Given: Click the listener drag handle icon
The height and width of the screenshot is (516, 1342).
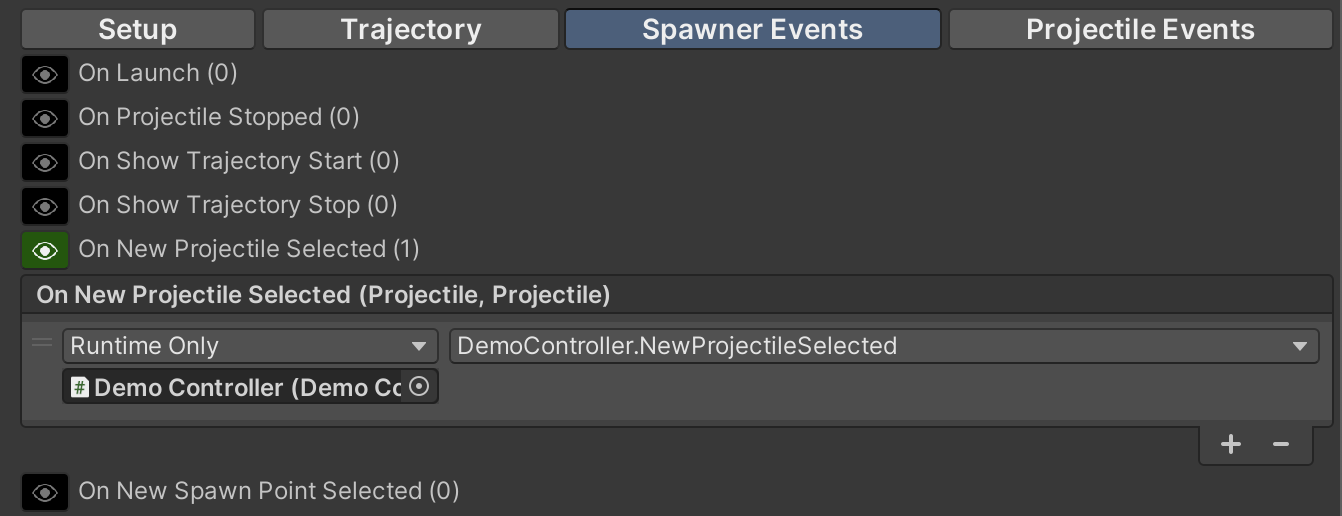Looking at the screenshot, I should [42, 345].
